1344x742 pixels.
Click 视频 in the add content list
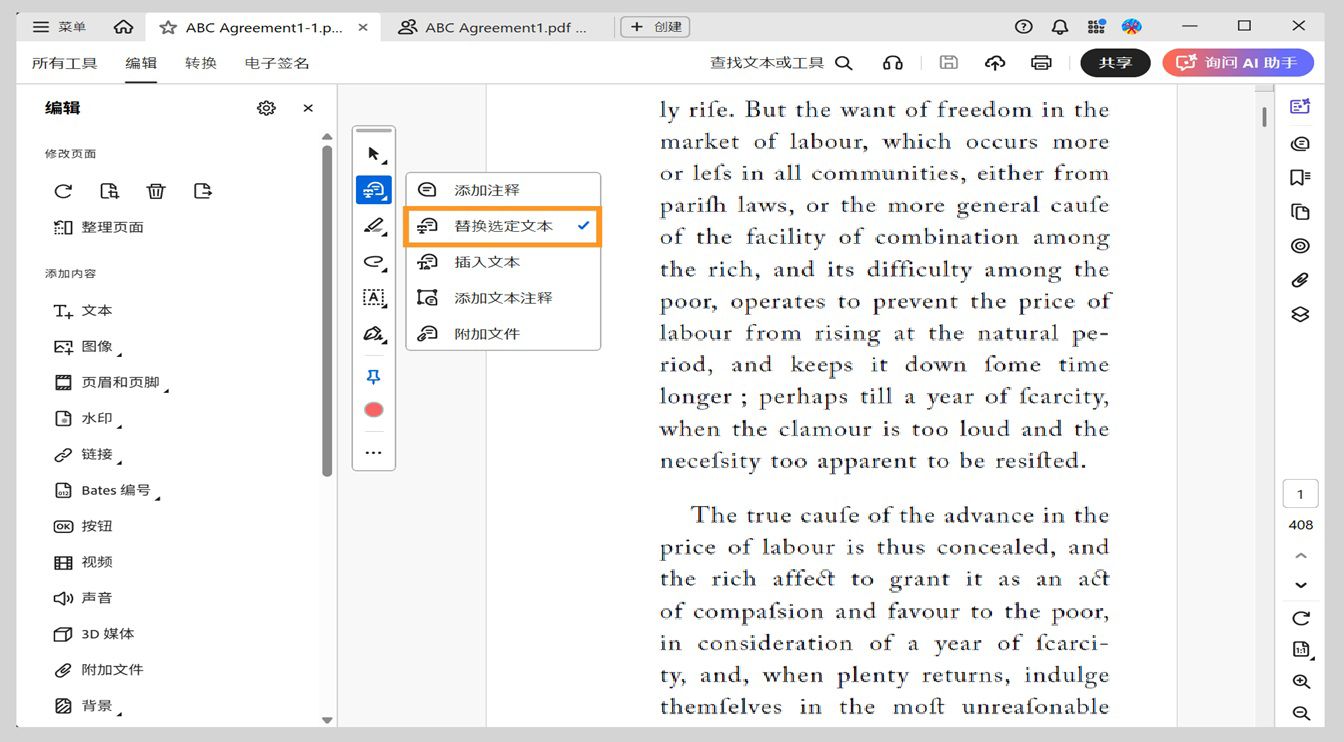click(83, 562)
